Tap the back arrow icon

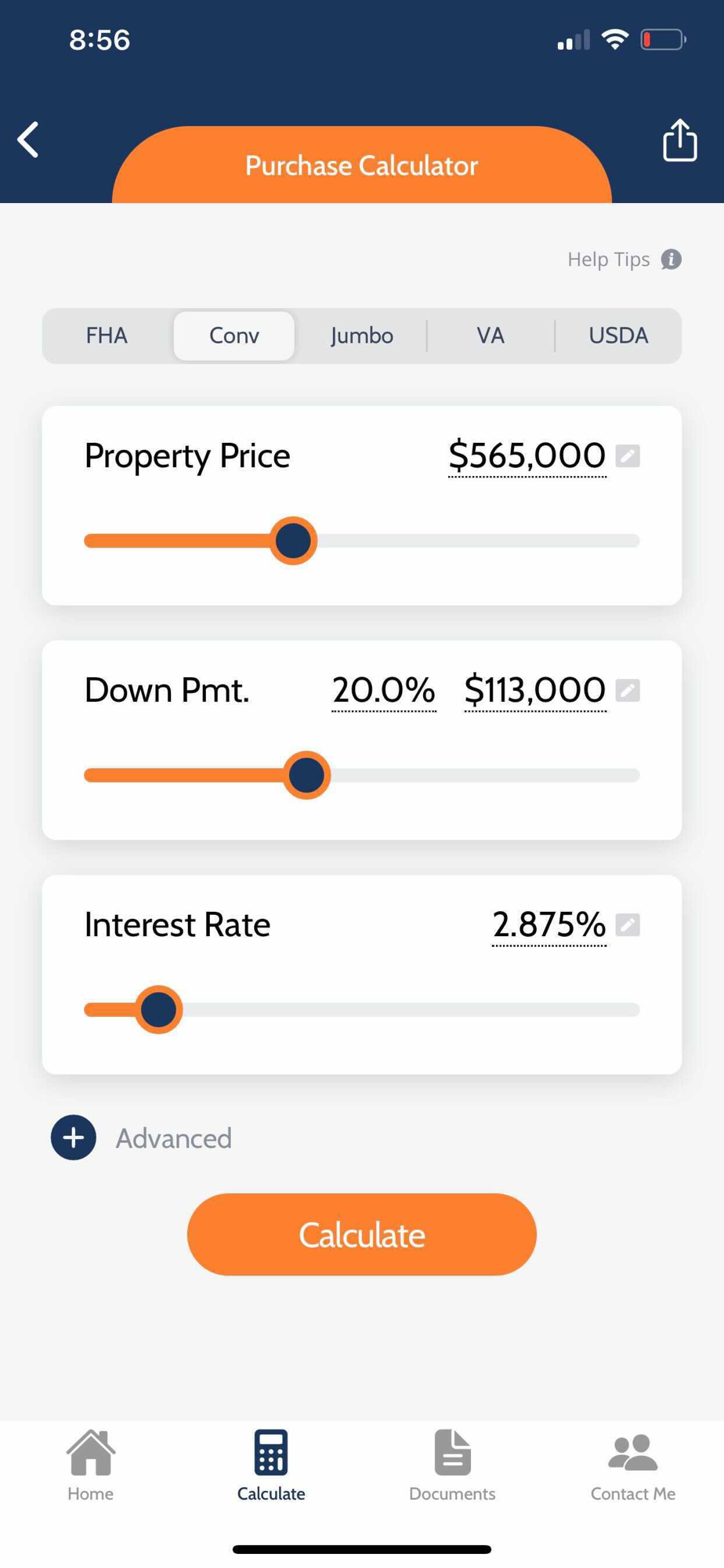point(28,140)
